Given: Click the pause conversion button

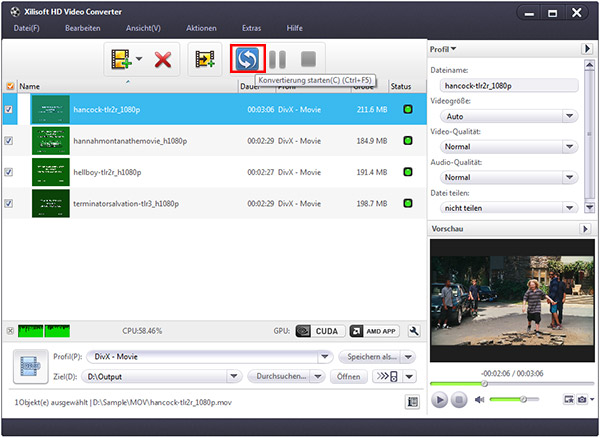Looking at the screenshot, I should (277, 59).
